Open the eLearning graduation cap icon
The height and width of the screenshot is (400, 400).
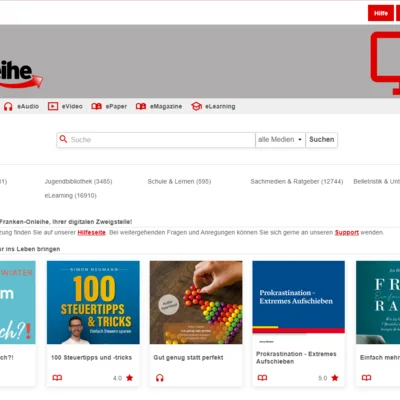click(x=196, y=106)
